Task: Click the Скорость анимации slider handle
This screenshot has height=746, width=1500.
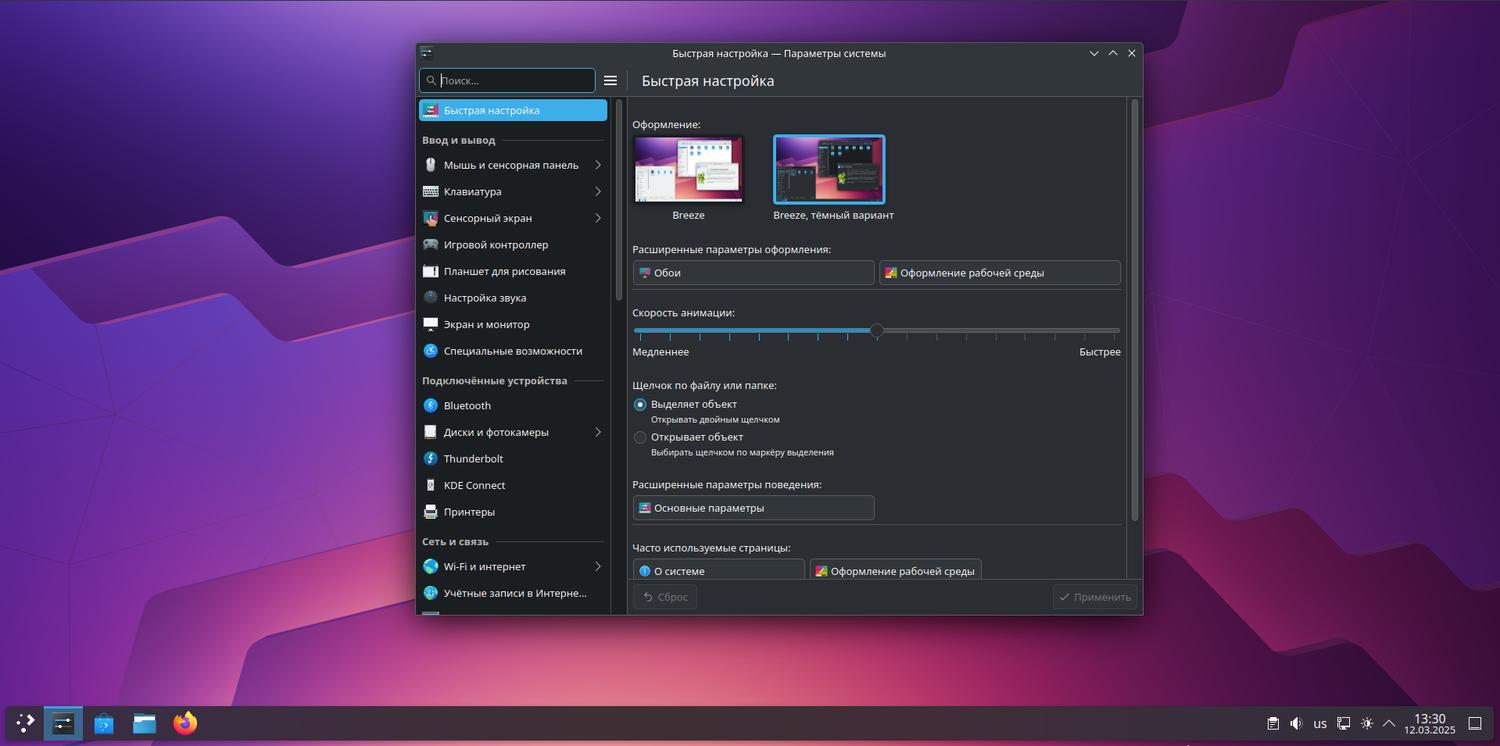Action: click(877, 330)
